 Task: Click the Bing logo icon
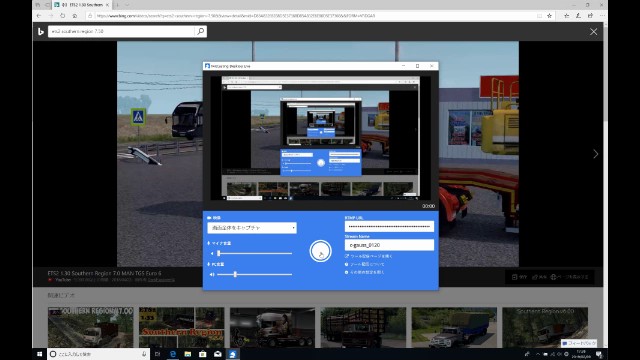click(41, 31)
